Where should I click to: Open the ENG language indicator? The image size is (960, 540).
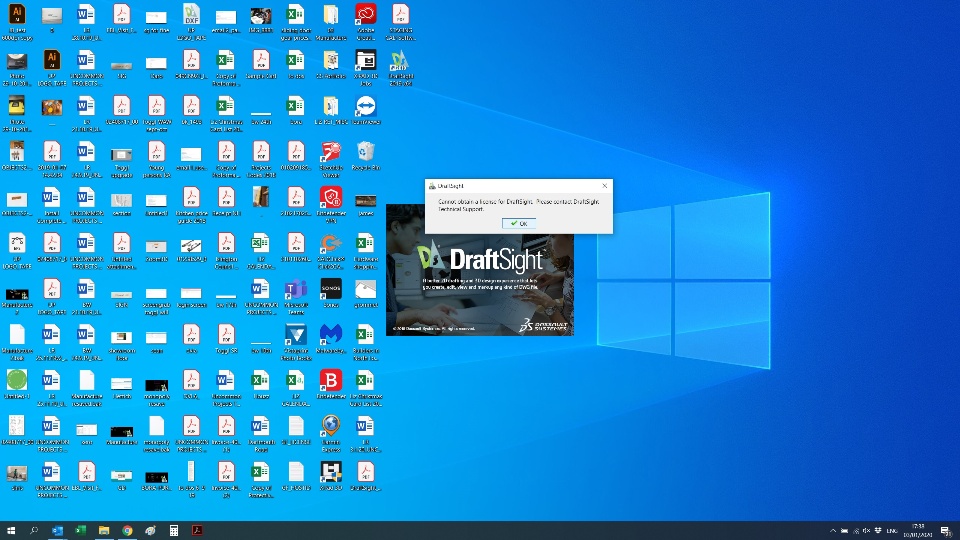pos(892,531)
